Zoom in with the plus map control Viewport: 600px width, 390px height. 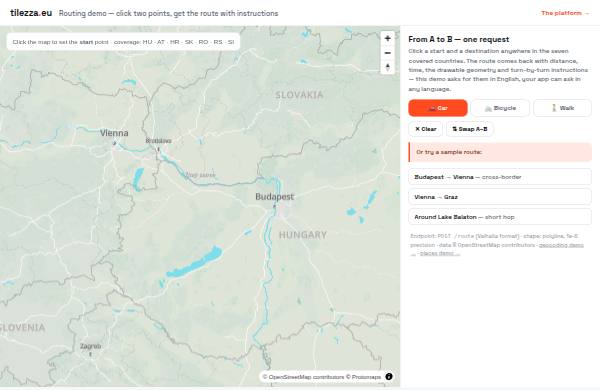[x=387, y=38]
